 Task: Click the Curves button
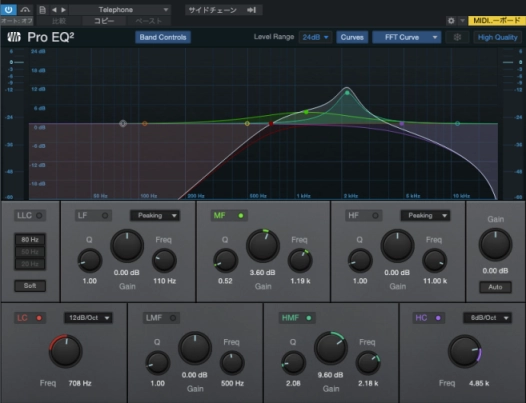352,37
